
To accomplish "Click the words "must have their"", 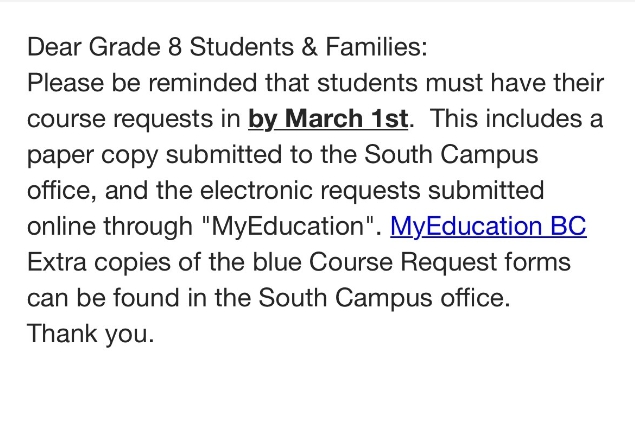I will pos(515,83).
